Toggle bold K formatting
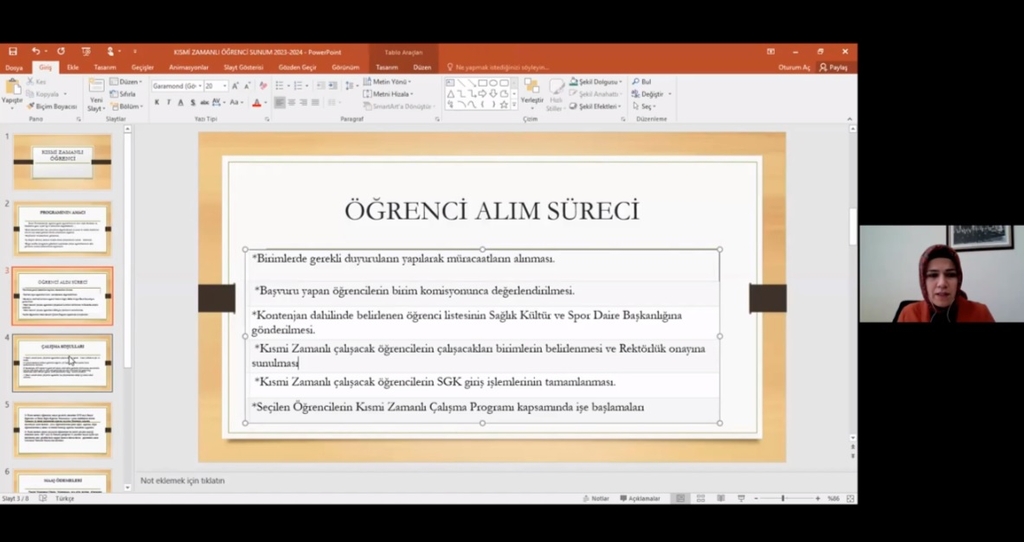Image resolution: width=1024 pixels, height=542 pixels. pyautogui.click(x=157, y=103)
